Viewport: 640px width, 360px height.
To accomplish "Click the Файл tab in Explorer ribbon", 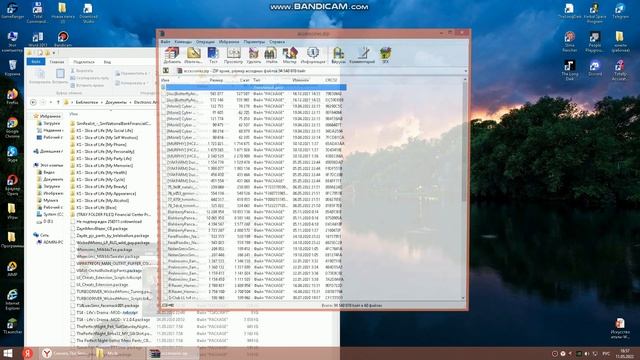I will coord(36,62).
